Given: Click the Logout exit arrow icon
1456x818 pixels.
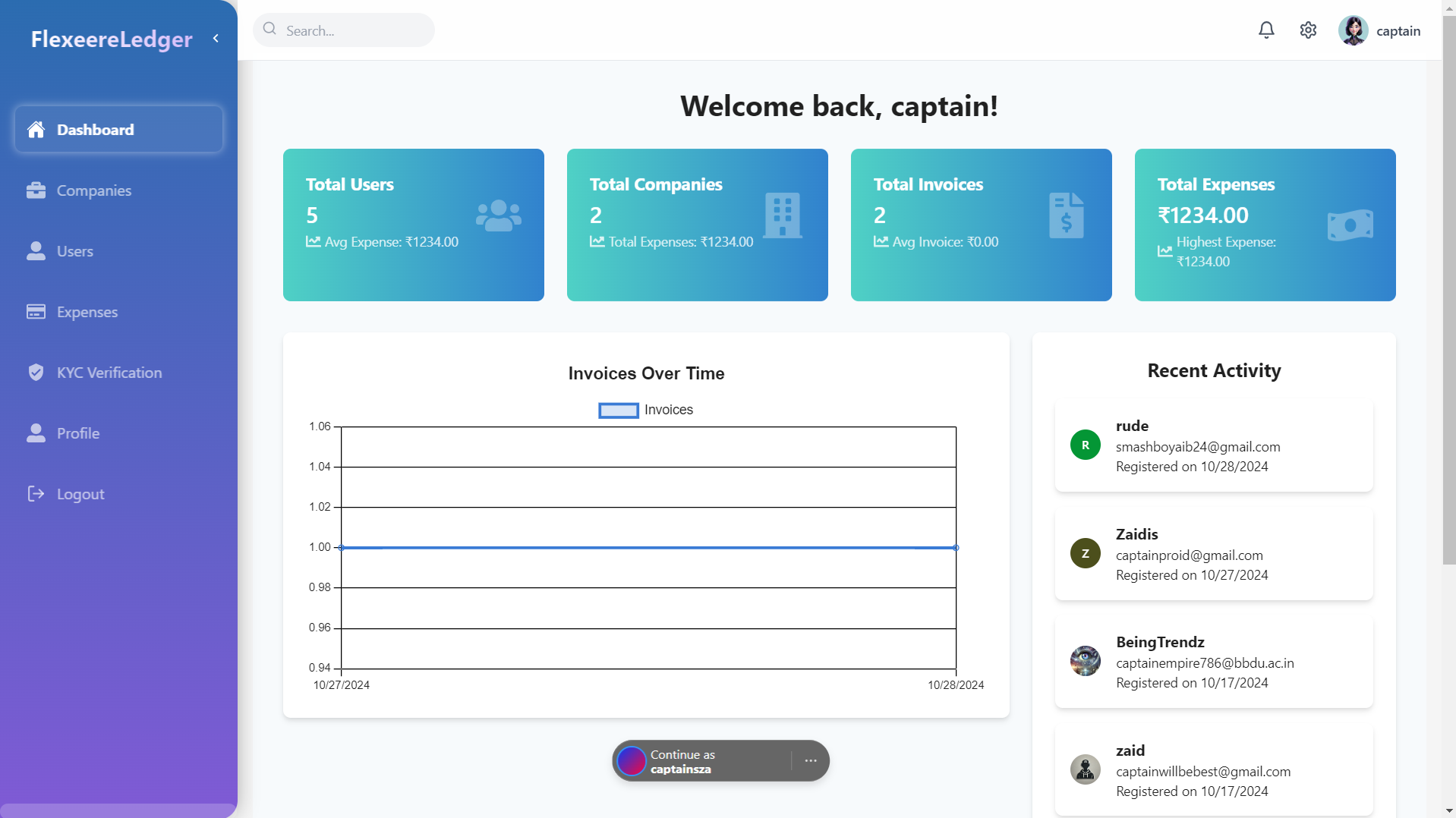Looking at the screenshot, I should point(36,494).
